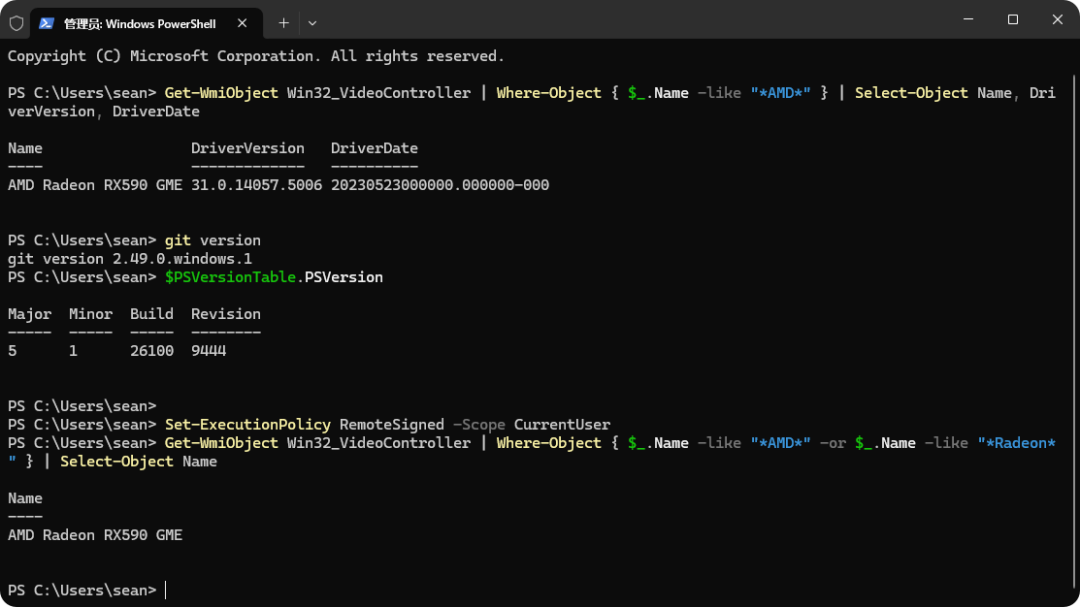Select the Windows PowerShell tab
Screen dimensions: 1080x607
pos(146,23)
